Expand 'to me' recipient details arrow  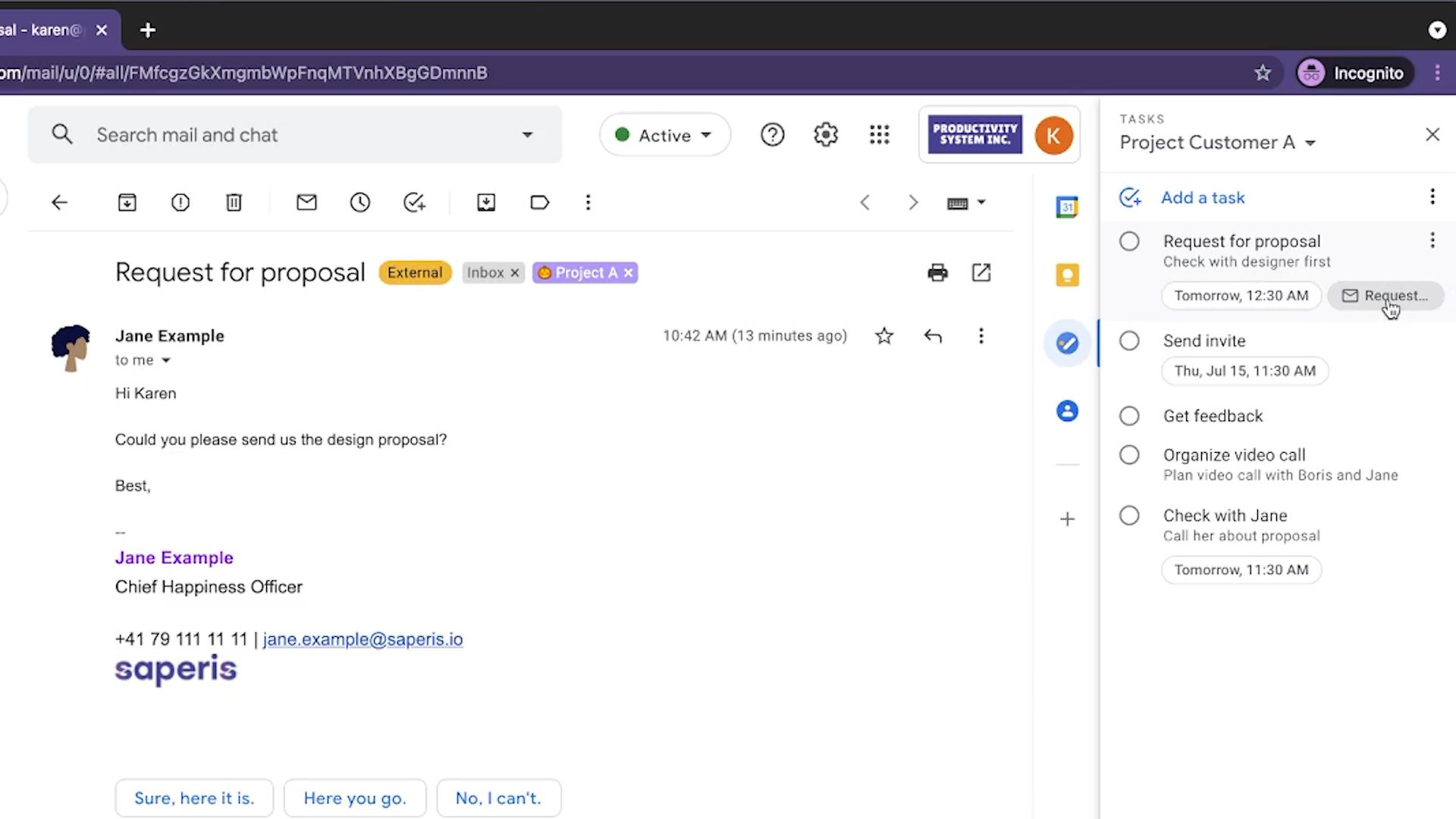pyautogui.click(x=166, y=360)
